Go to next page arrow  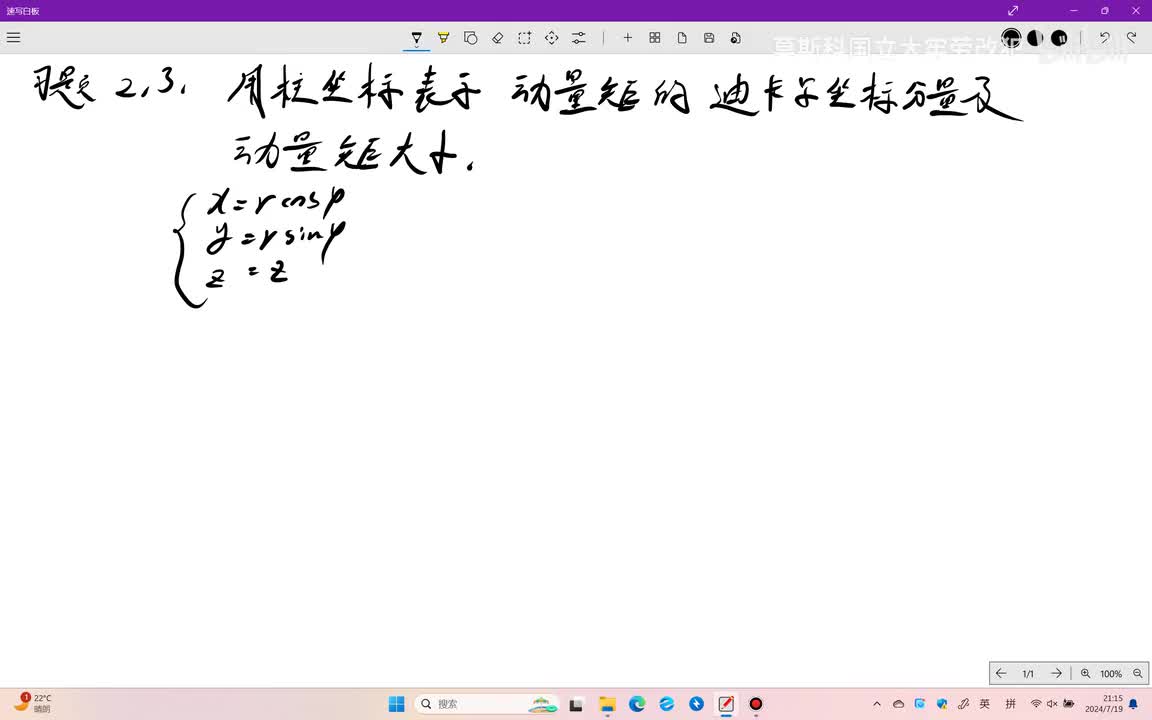1056,673
